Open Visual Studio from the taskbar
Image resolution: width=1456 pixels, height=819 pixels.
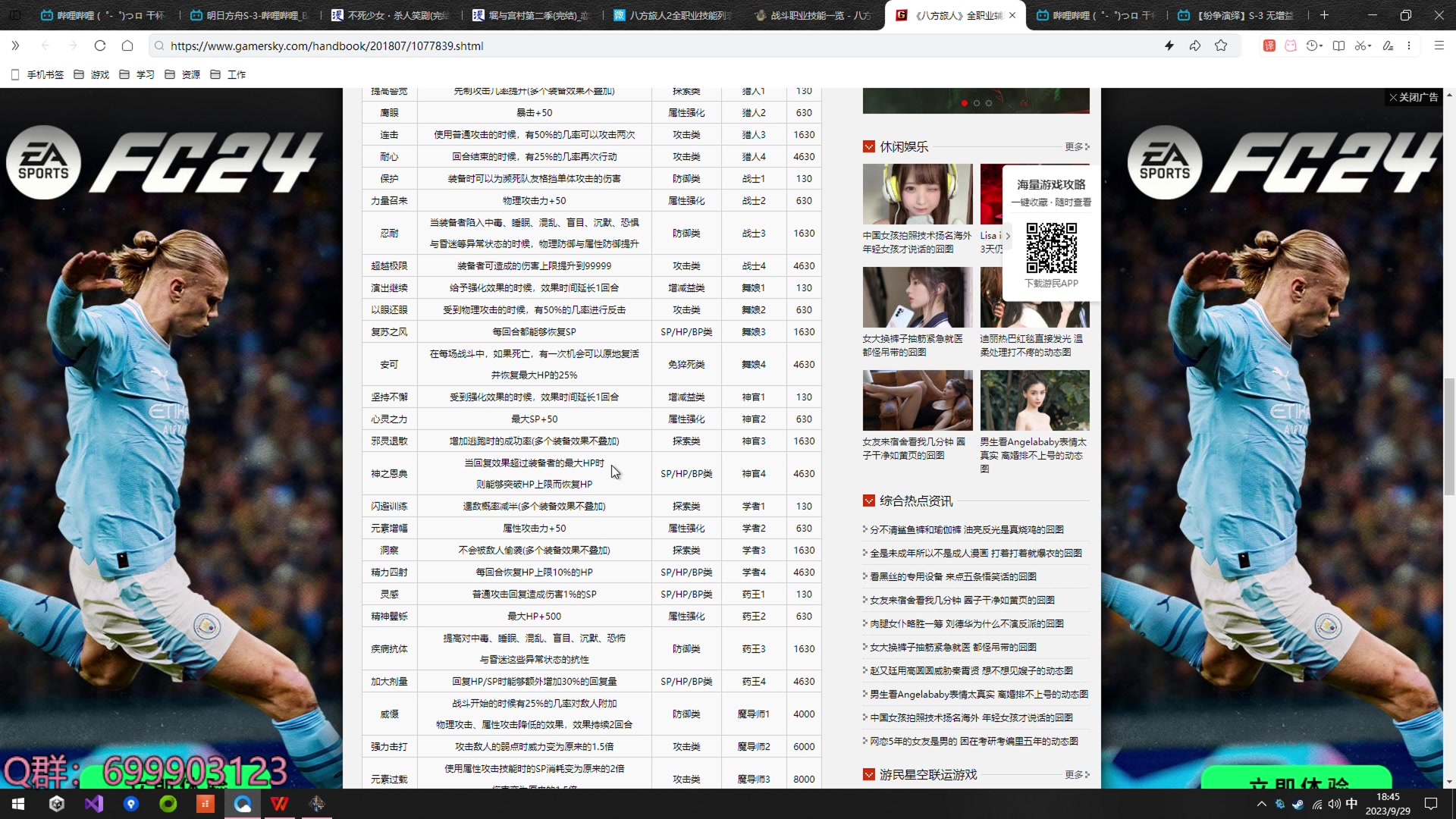94,804
